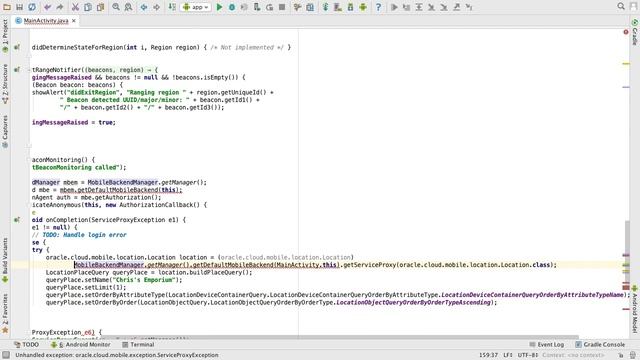Open the Captures tool window
Viewport: 640px width, 360px height.
click(x=5, y=131)
